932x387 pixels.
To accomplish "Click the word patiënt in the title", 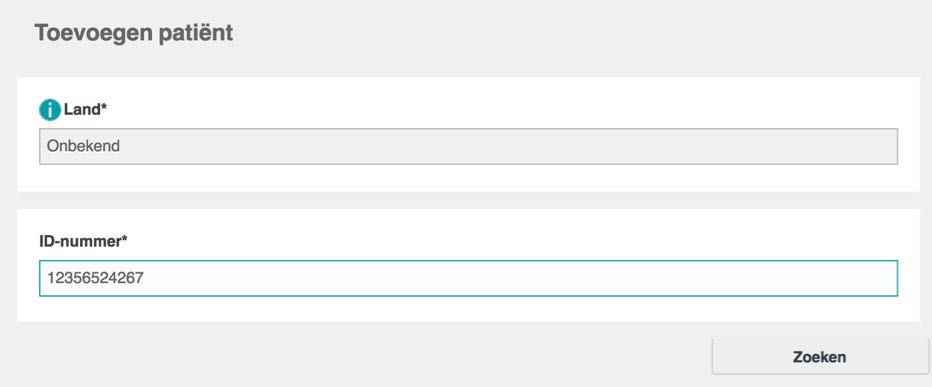I will pyautogui.click(x=196, y=33).
